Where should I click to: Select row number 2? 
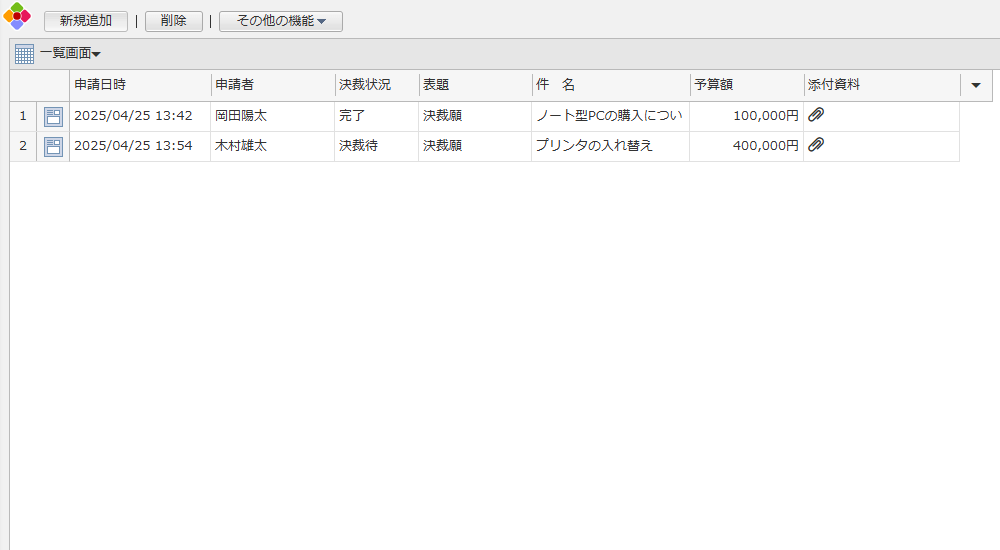23,146
